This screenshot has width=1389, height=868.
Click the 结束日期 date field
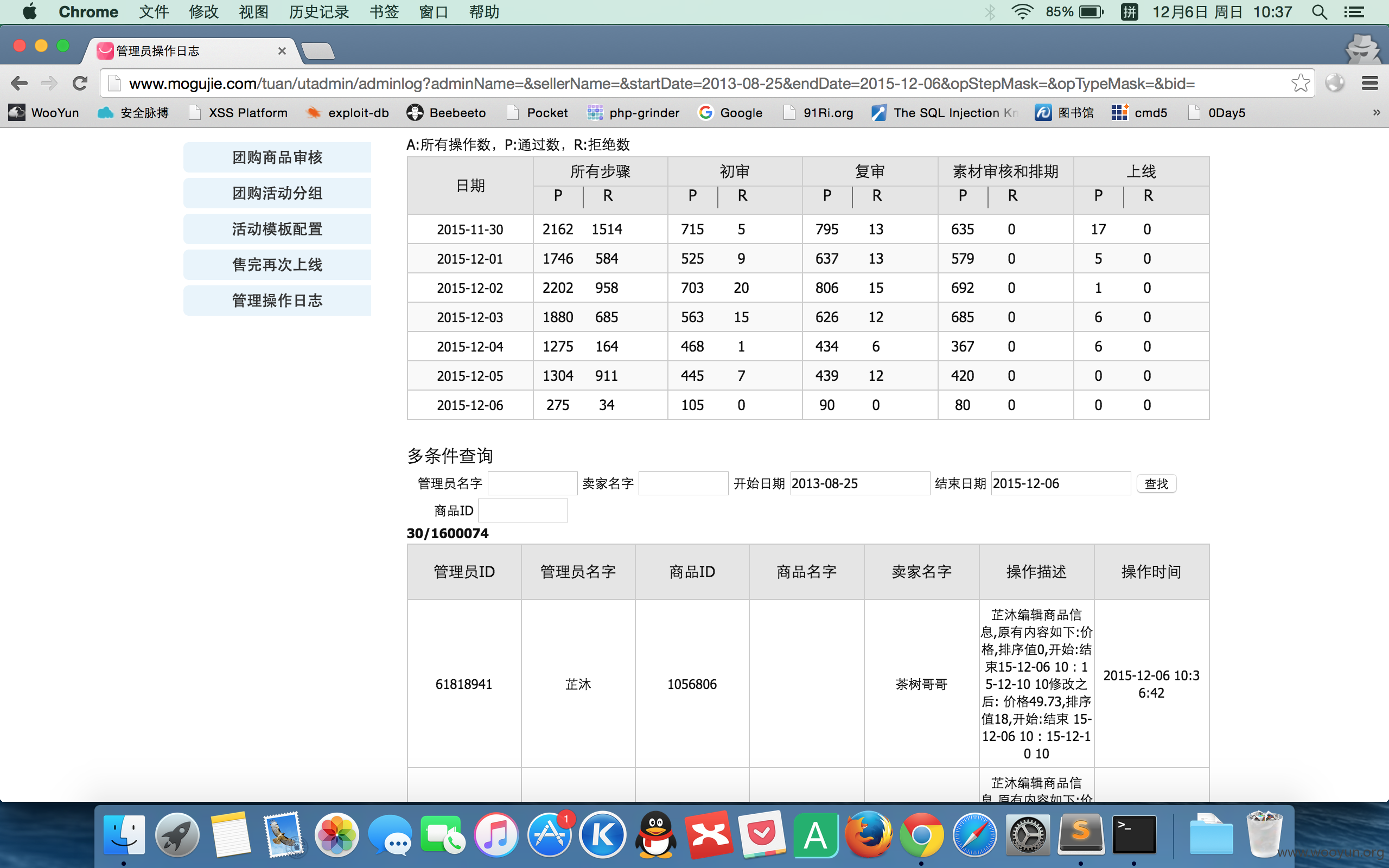pos(1061,483)
